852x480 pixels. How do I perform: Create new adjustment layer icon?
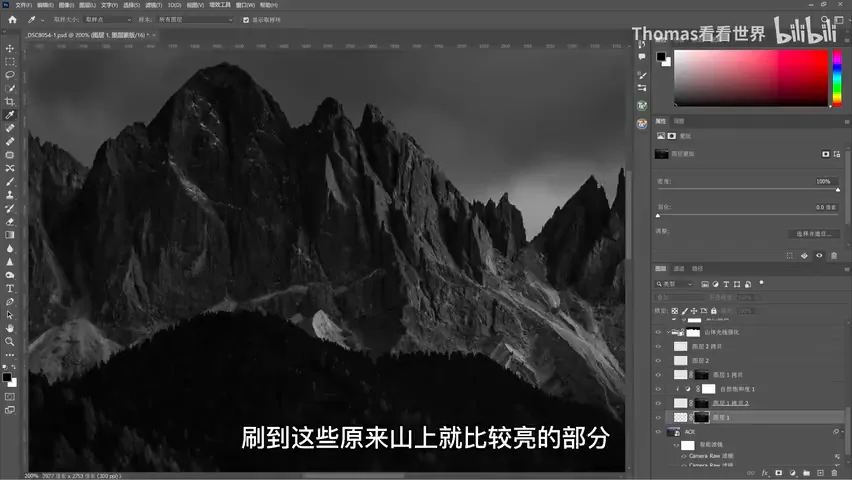pos(793,473)
